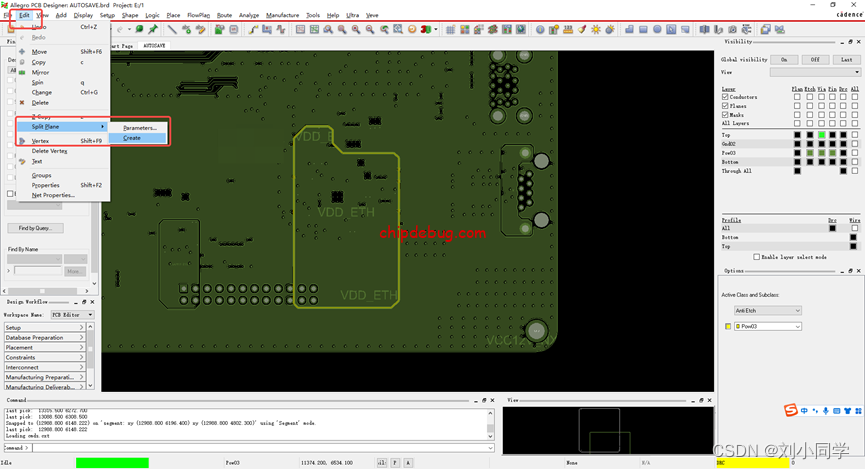This screenshot has height=469, width=865.
Task: Toggle the Planes layer checkbox
Action: (726, 106)
